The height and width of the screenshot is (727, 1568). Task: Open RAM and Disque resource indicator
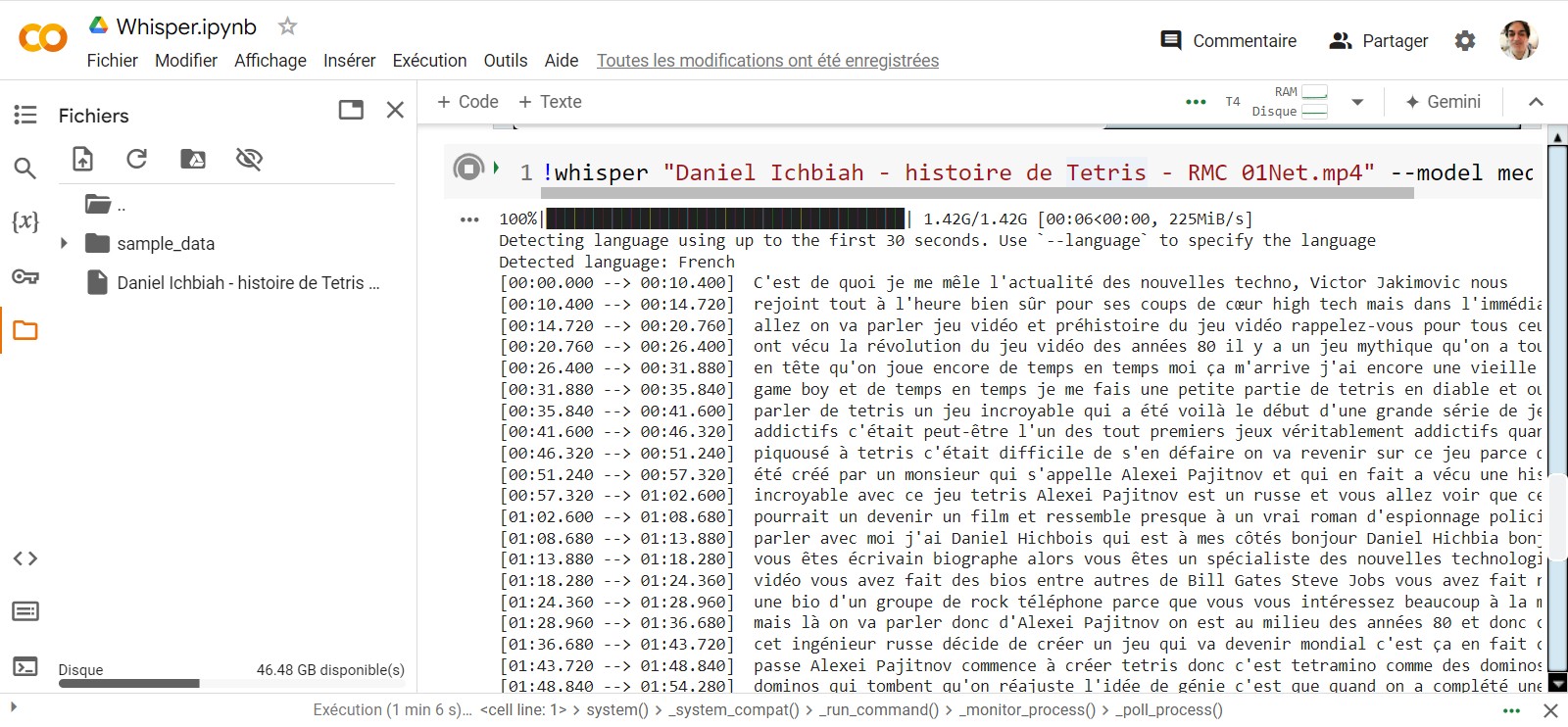point(1290,102)
